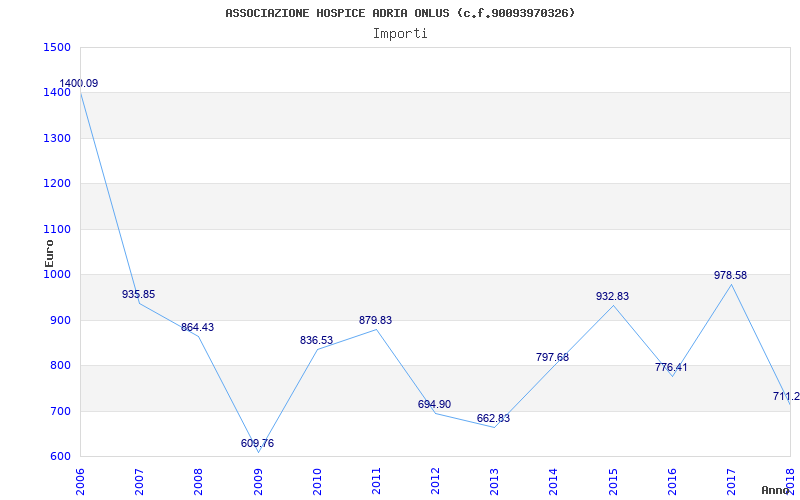Select the 776.41 data label
The image size is (800, 500).
(671, 367)
